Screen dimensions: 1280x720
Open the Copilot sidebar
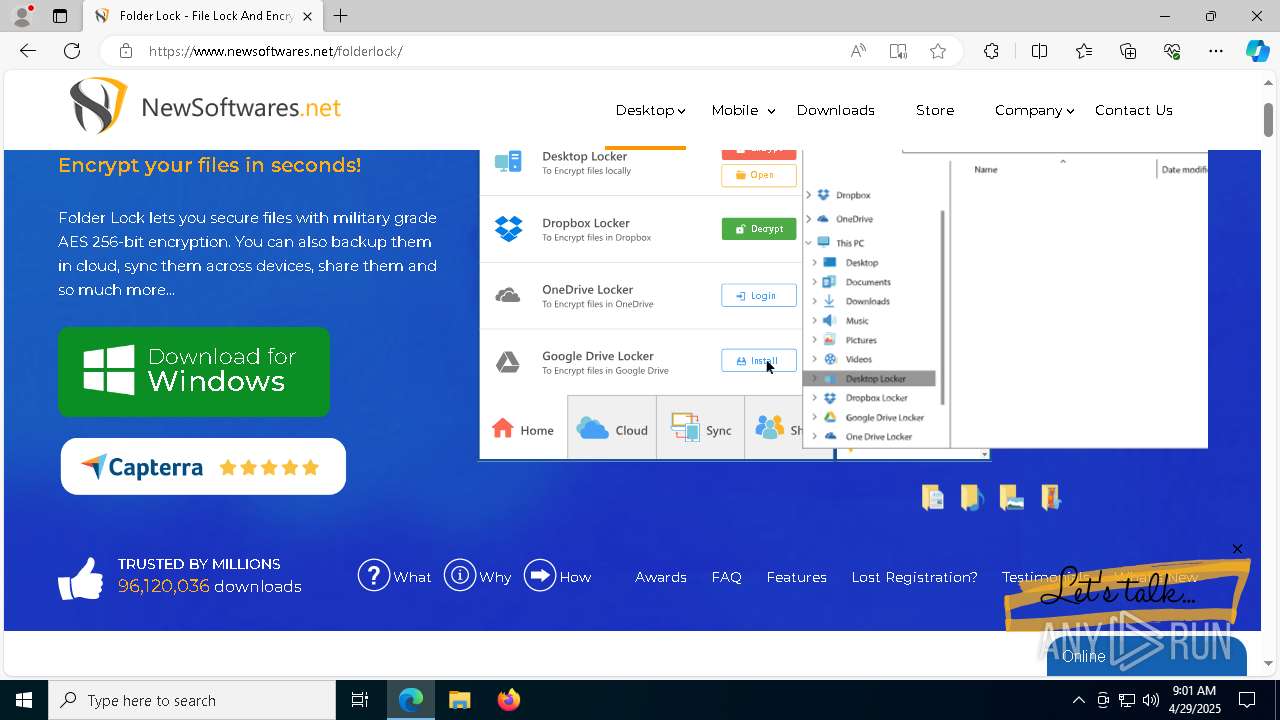tap(1257, 51)
